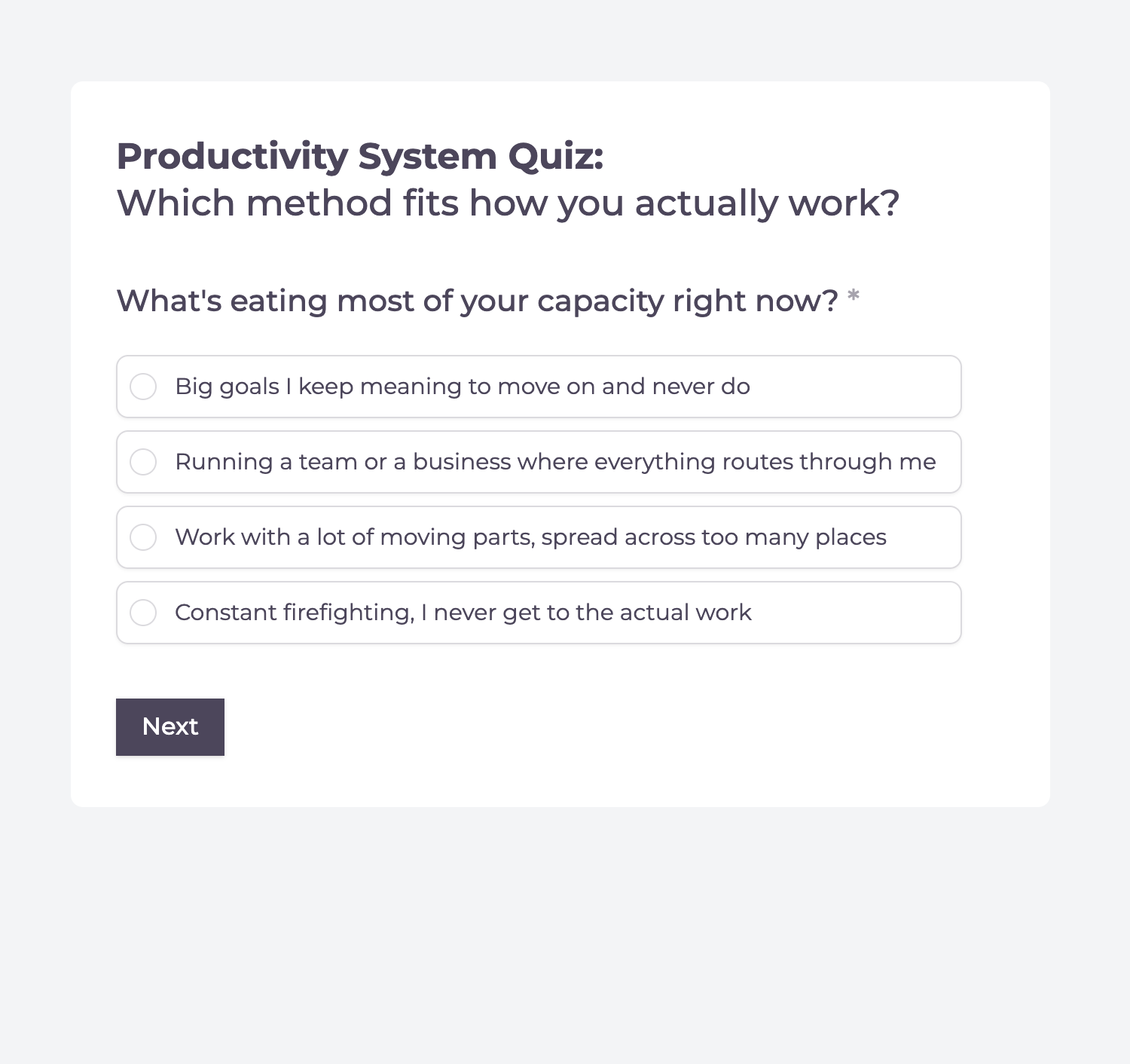Click the word 'Next' on the dark button
1130x1064 pixels.
pos(170,726)
